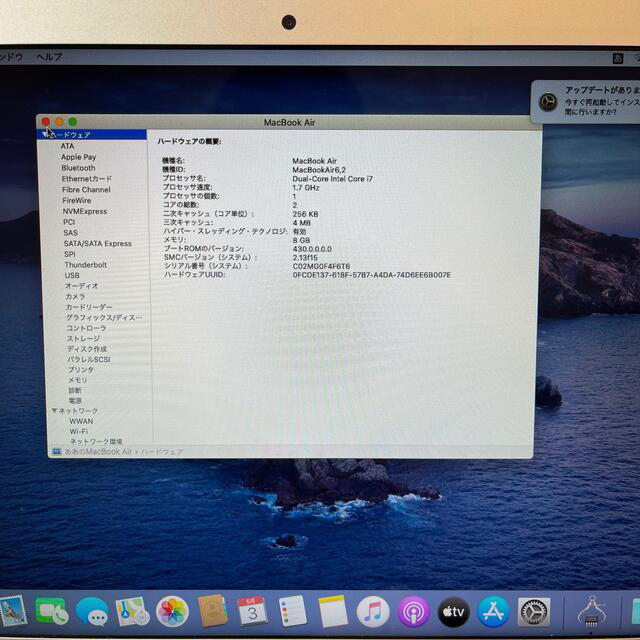Select カメラ in sidebar
Viewport: 640px width, 640px height.
(x=75, y=296)
